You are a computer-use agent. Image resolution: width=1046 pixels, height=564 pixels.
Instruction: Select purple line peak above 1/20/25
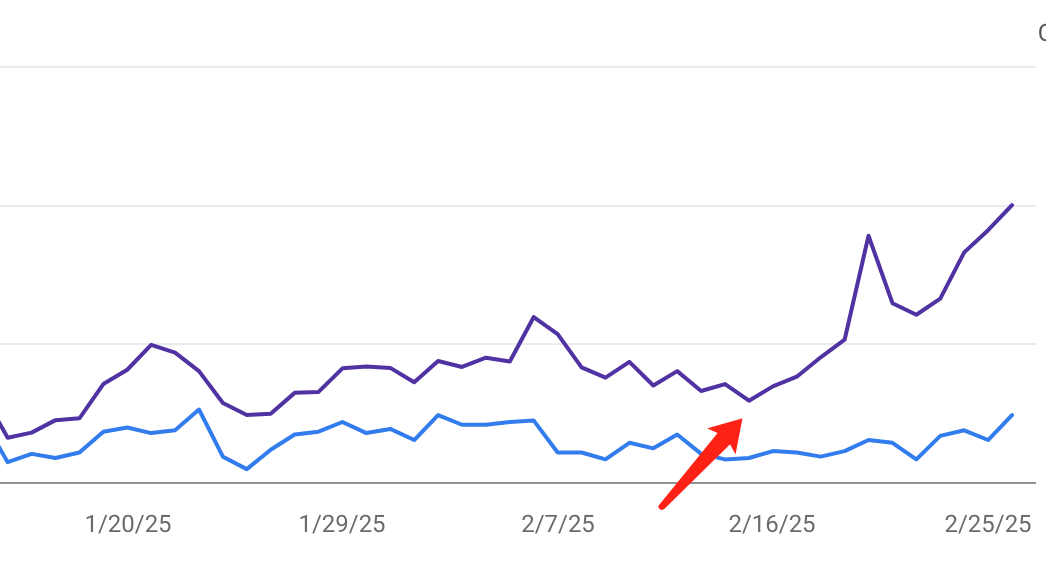(x=151, y=344)
